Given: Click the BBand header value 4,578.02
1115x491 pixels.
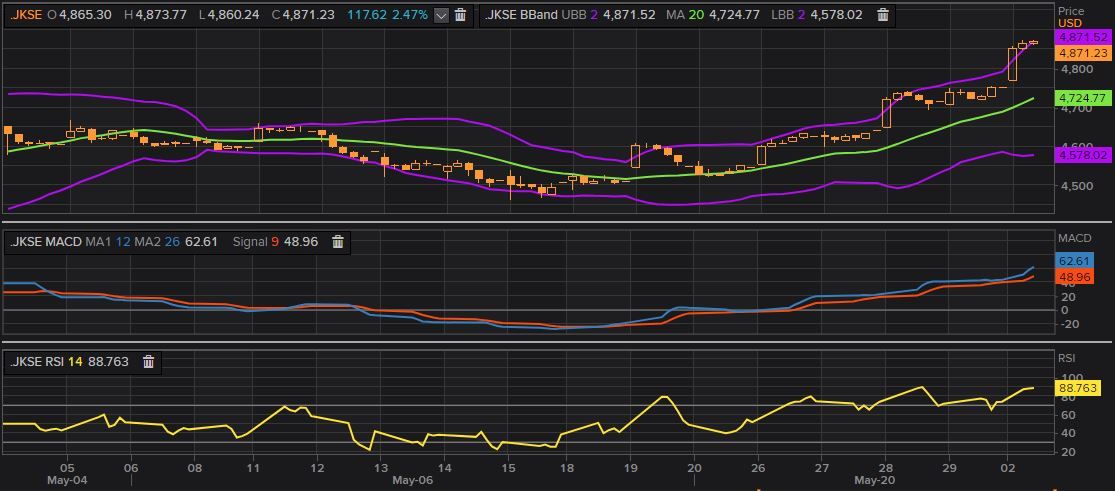Looking at the screenshot, I should (x=835, y=14).
